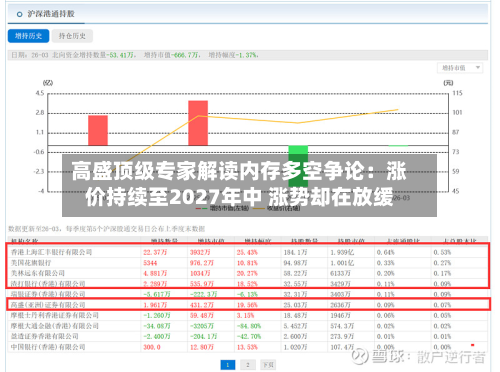
Task: Click the -84.80% value in the 摩根大通 row
Action: coord(249,326)
